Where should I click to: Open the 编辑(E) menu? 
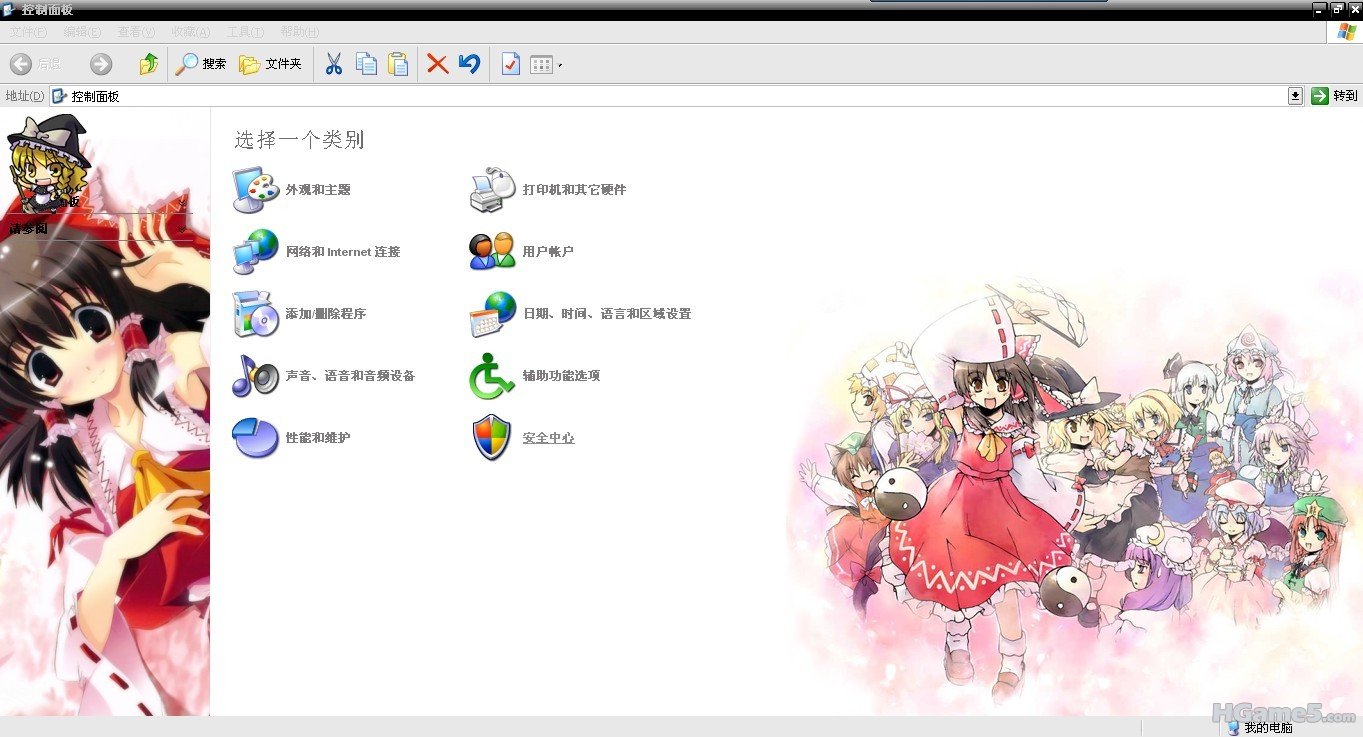coord(81,32)
